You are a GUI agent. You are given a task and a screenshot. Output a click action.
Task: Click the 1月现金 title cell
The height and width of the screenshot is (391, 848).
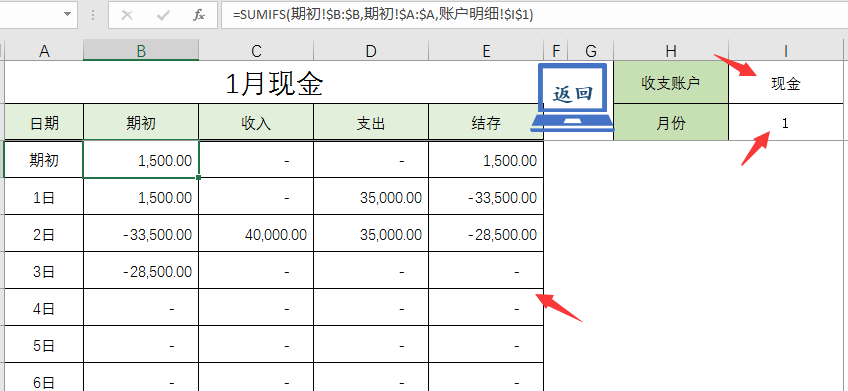pyautogui.click(x=274, y=82)
